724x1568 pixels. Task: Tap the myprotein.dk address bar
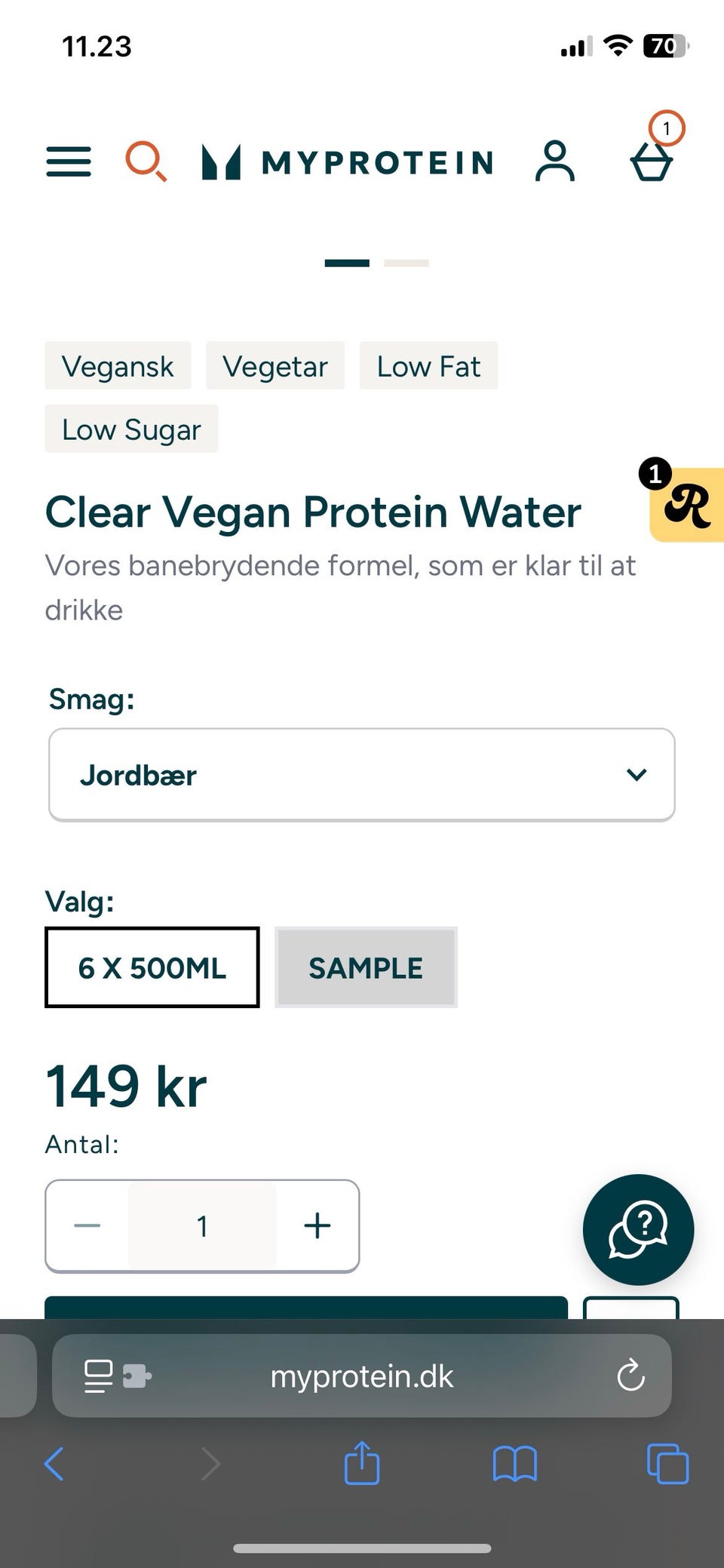[362, 1376]
